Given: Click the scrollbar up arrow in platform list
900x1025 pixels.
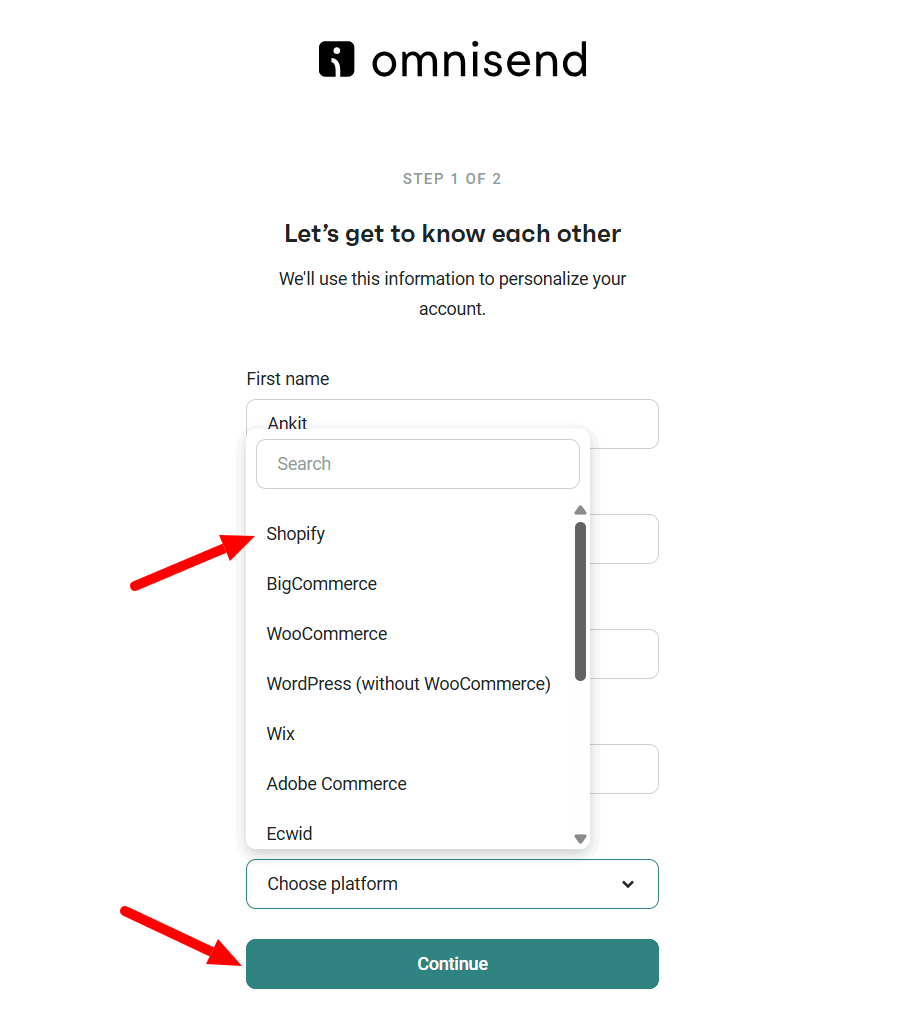Looking at the screenshot, I should [580, 510].
